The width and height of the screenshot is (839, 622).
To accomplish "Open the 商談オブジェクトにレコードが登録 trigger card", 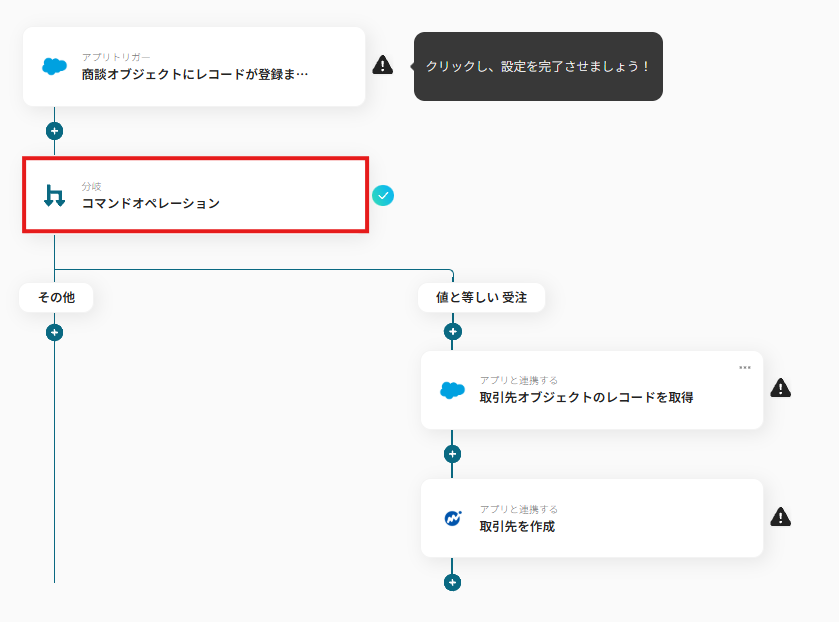I will click(x=195, y=65).
